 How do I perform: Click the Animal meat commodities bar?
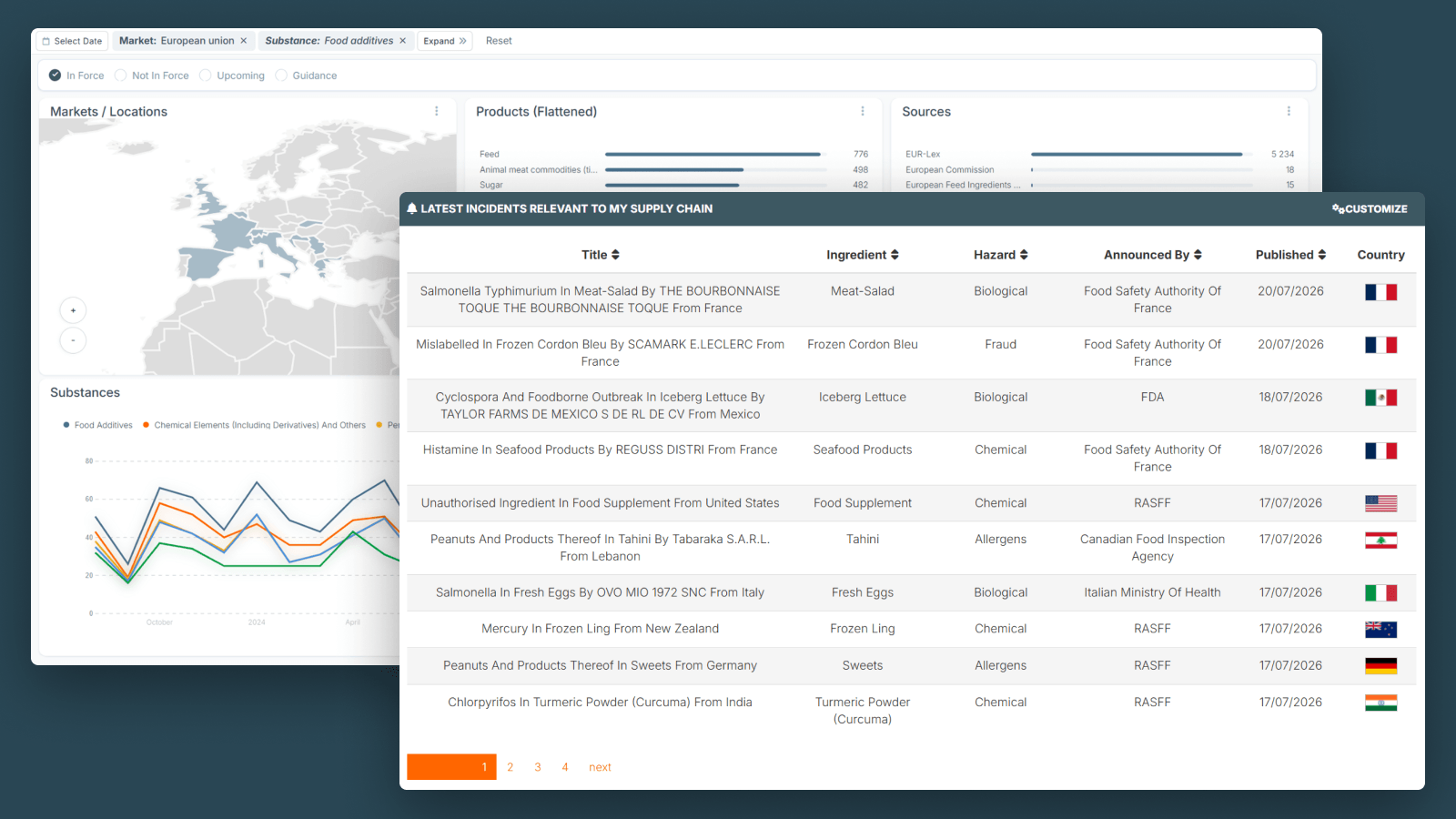(x=674, y=170)
